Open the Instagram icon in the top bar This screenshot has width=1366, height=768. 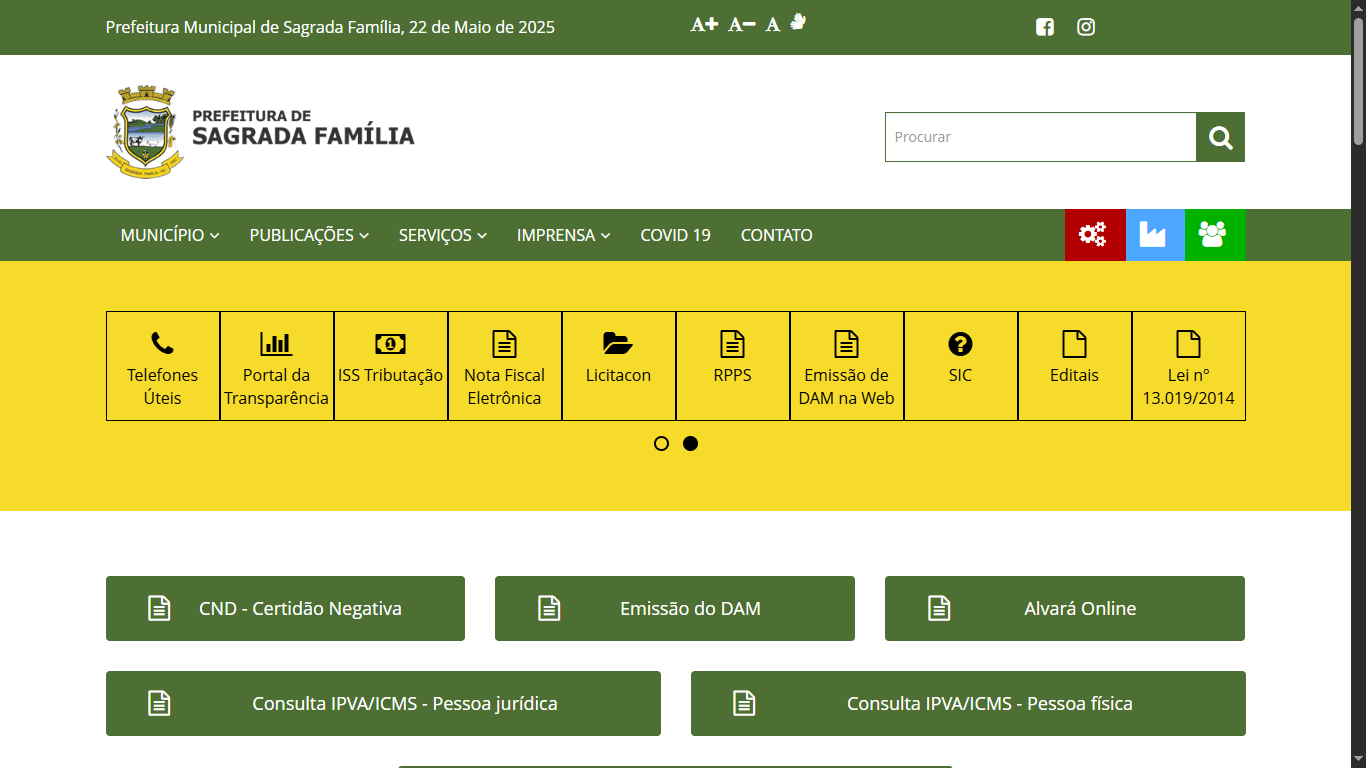pos(1085,27)
